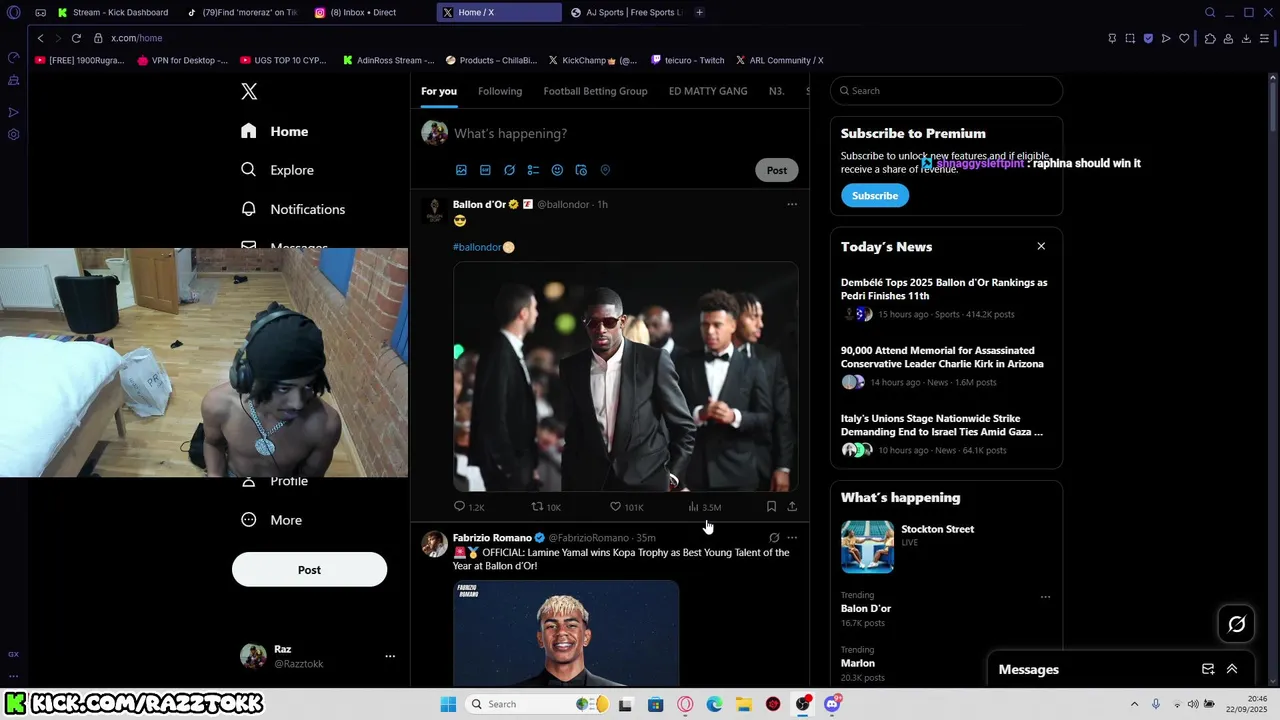Click the #ballondor hashtag link
Image resolution: width=1280 pixels, height=720 pixels.
477,247
